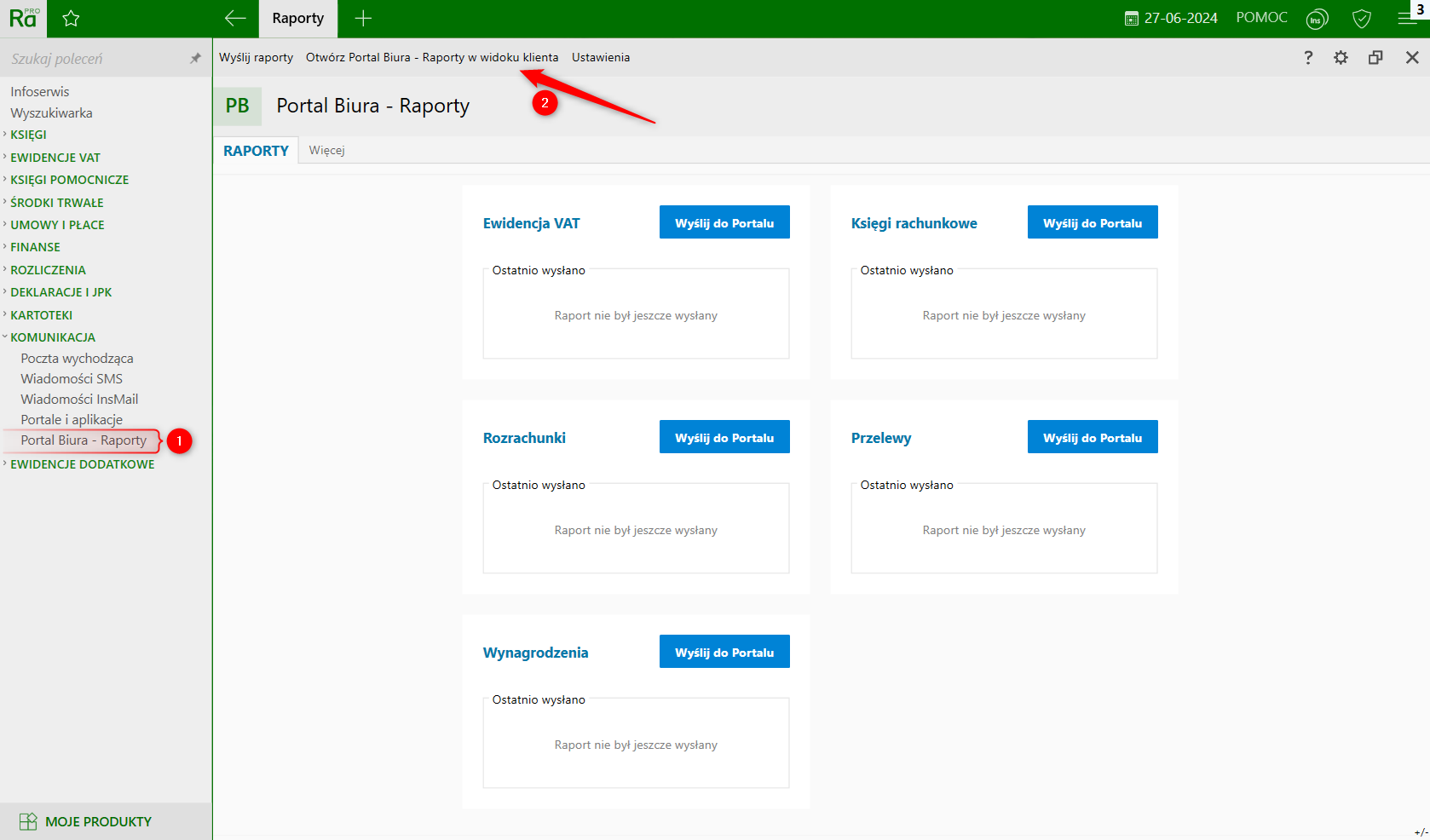The width and height of the screenshot is (1430, 840).
Task: Expand the KSIĘGI section
Action: click(28, 135)
